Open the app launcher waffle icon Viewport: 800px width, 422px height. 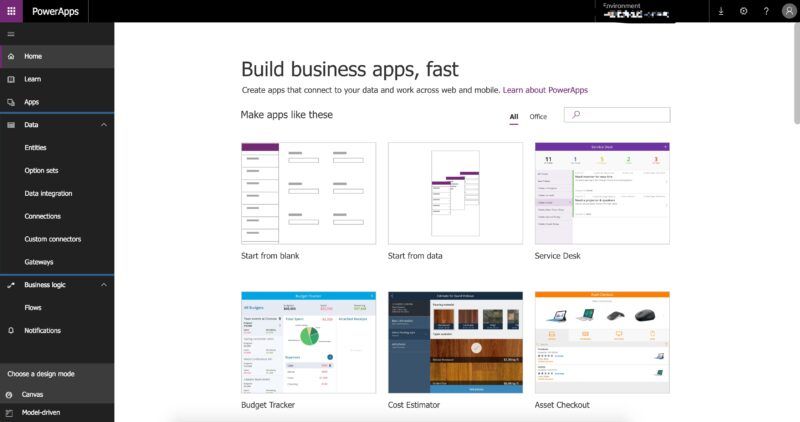pos(11,11)
